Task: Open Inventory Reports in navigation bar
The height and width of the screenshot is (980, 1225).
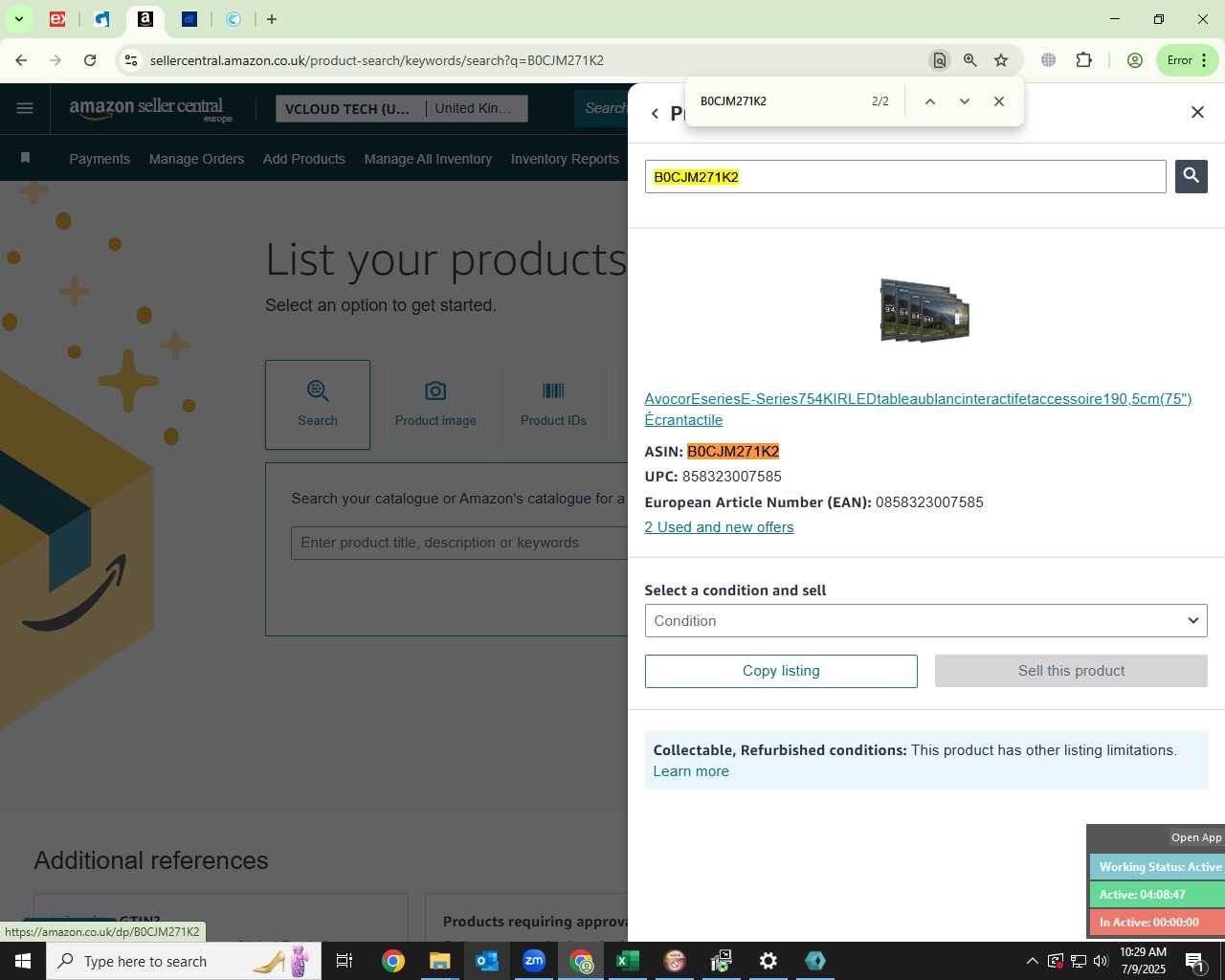Action: coord(565,159)
